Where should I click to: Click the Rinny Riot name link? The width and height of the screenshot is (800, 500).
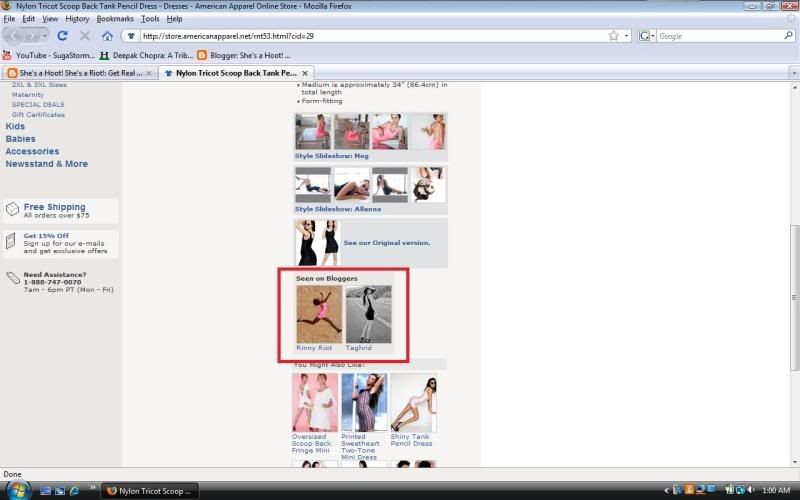point(314,348)
